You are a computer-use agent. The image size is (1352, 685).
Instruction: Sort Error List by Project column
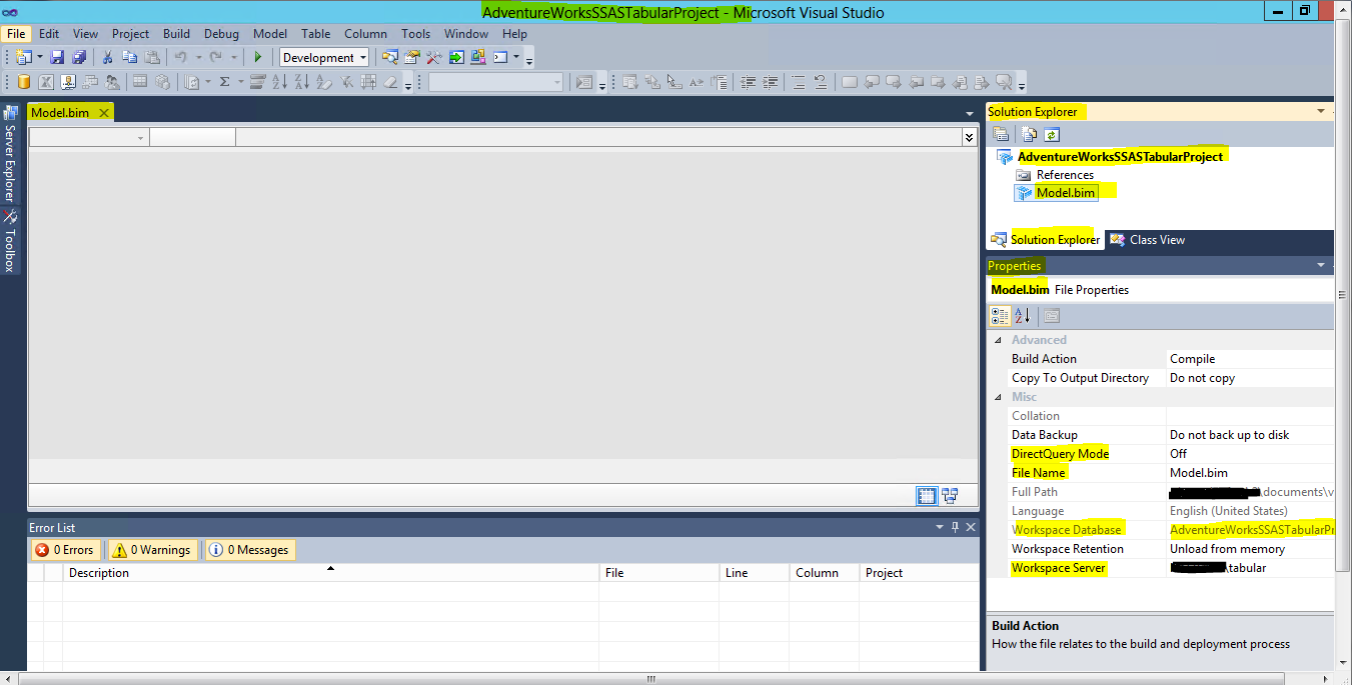[x=919, y=573]
